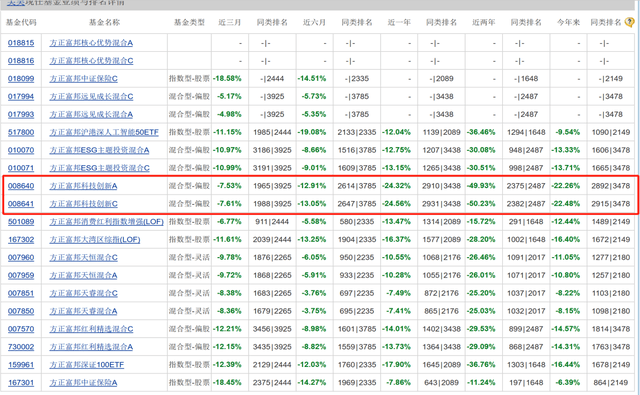
Task: Select the -6.39% year-to-date cell
Action: 567,383
